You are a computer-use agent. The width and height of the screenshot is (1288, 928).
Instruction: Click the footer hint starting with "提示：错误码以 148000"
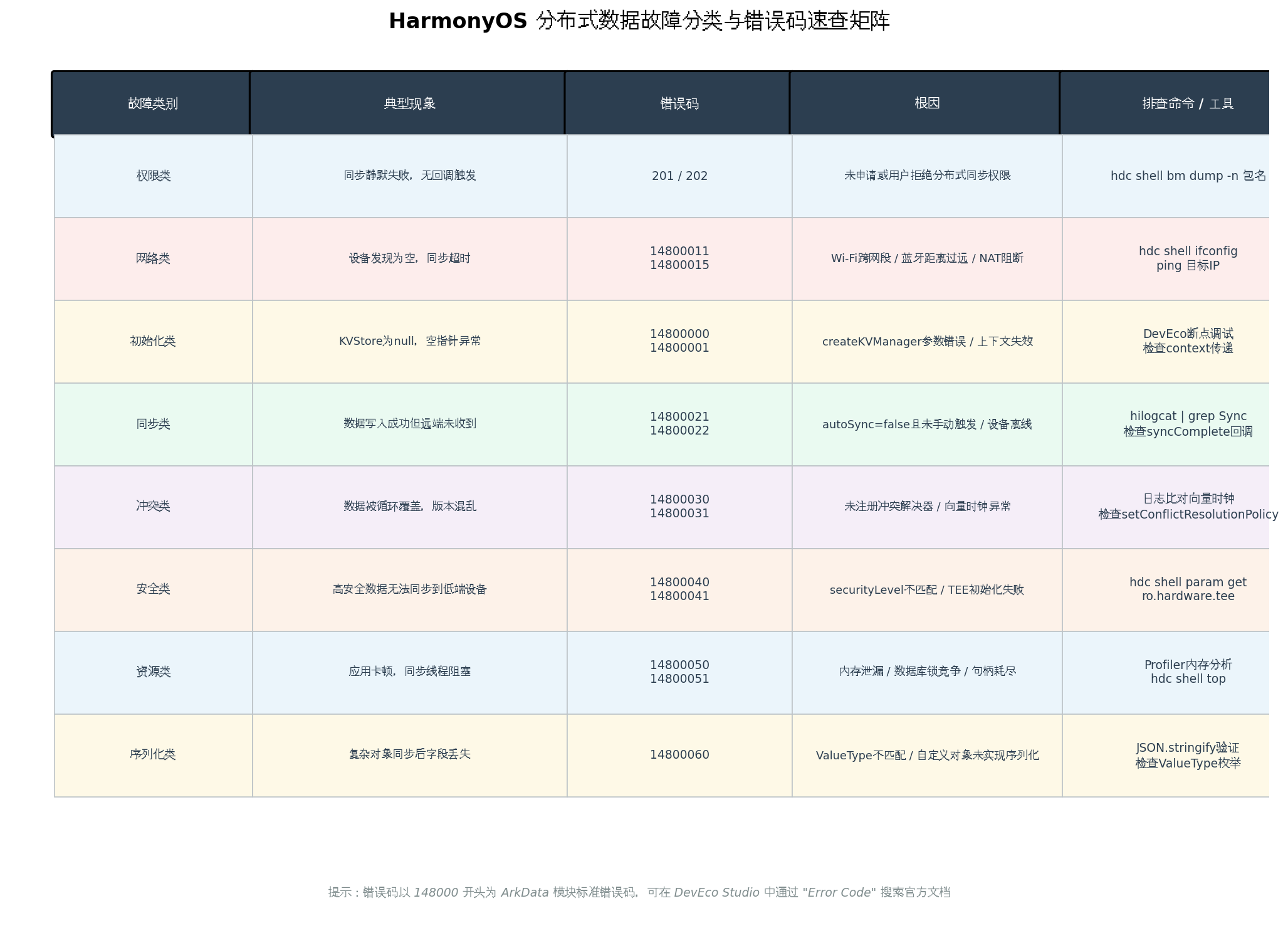639,892
